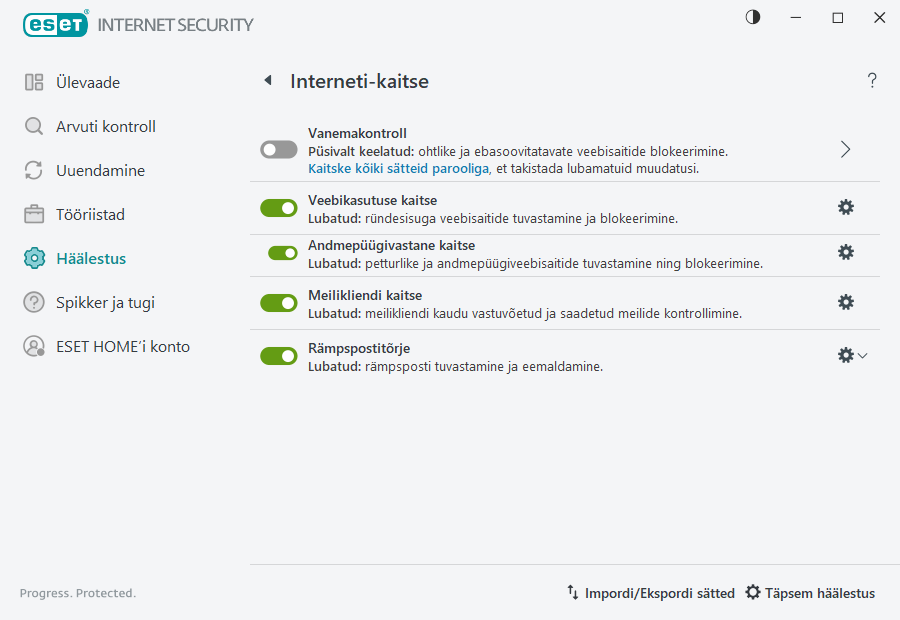Click the help question mark icon
Screen dimensions: 900x620
click(x=871, y=81)
